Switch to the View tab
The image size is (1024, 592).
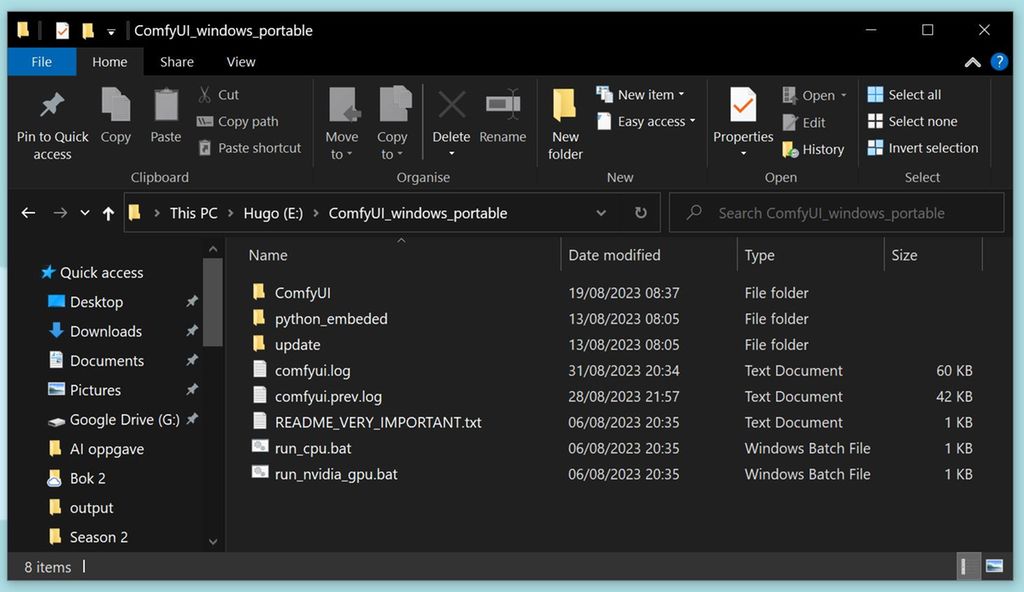(240, 62)
